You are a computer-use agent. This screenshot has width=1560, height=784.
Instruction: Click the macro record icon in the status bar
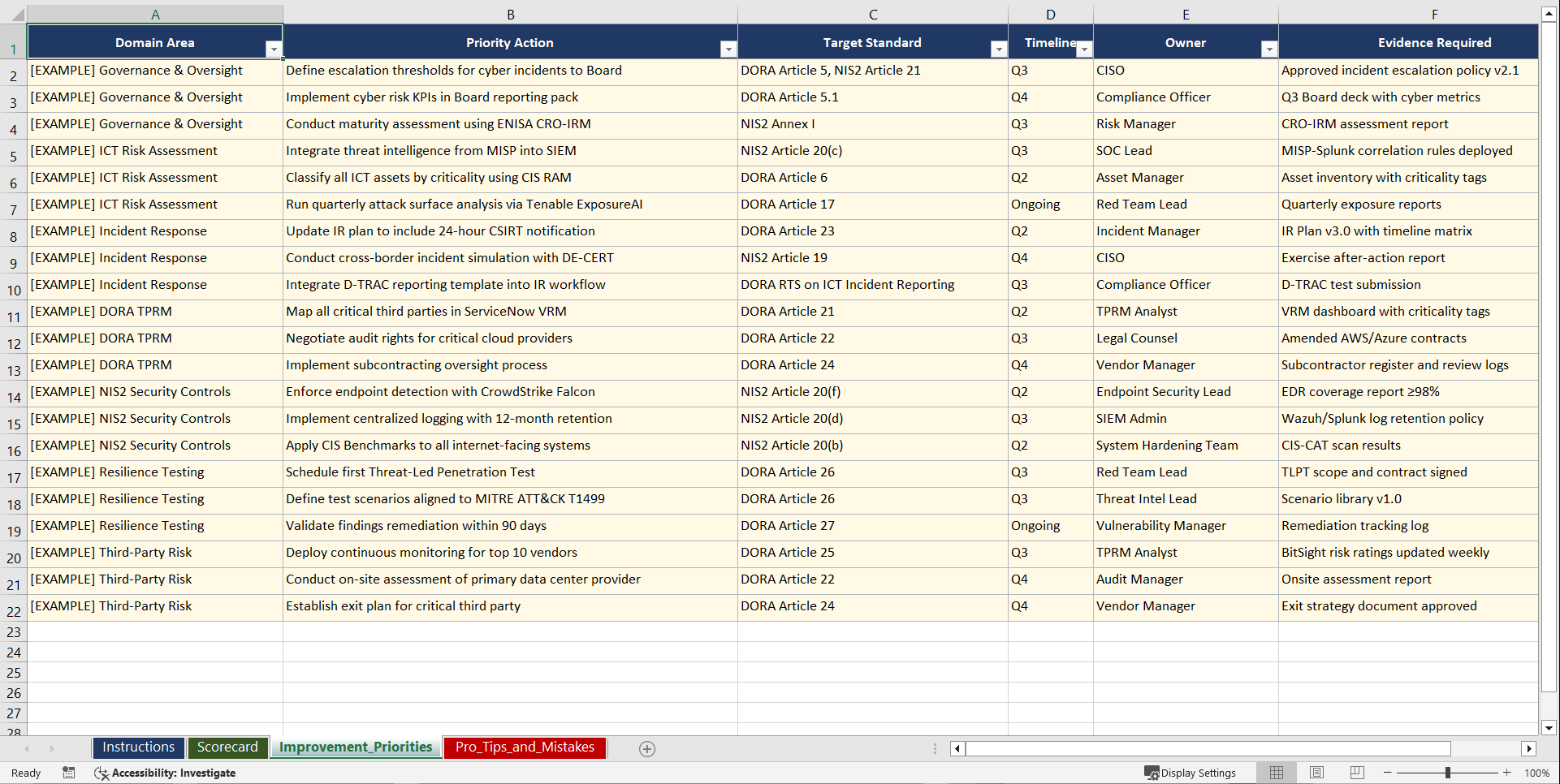[x=69, y=773]
